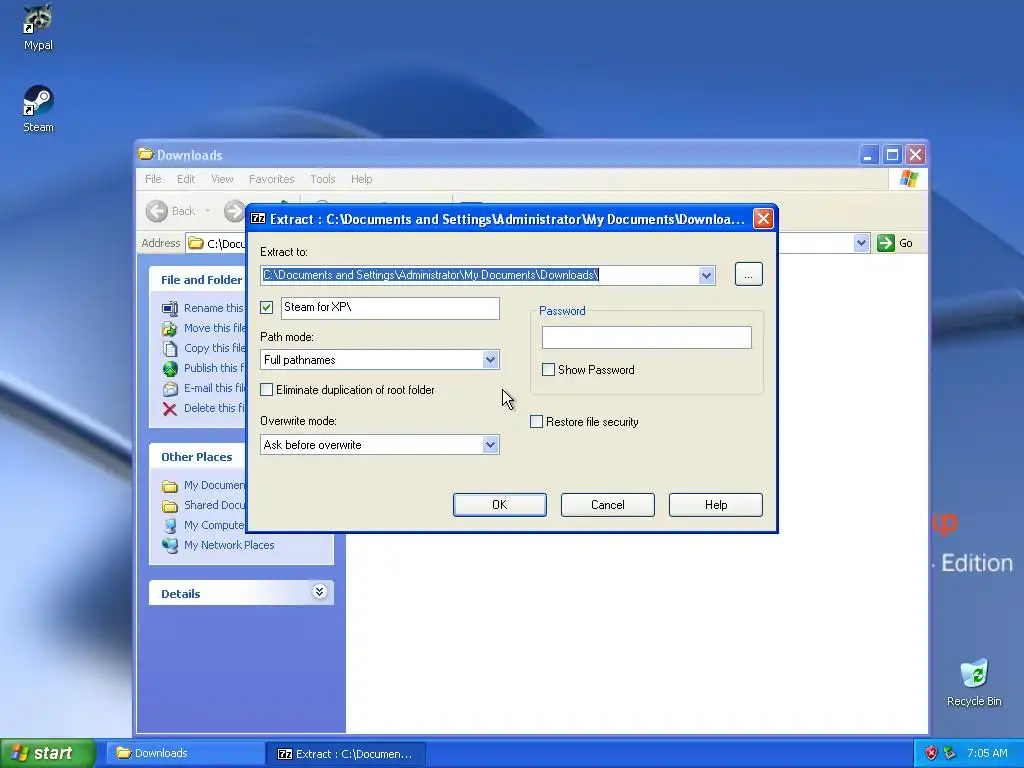Screen dimensions: 1024x768
Task: Click the Go arrow icon in Downloads window
Action: point(886,243)
